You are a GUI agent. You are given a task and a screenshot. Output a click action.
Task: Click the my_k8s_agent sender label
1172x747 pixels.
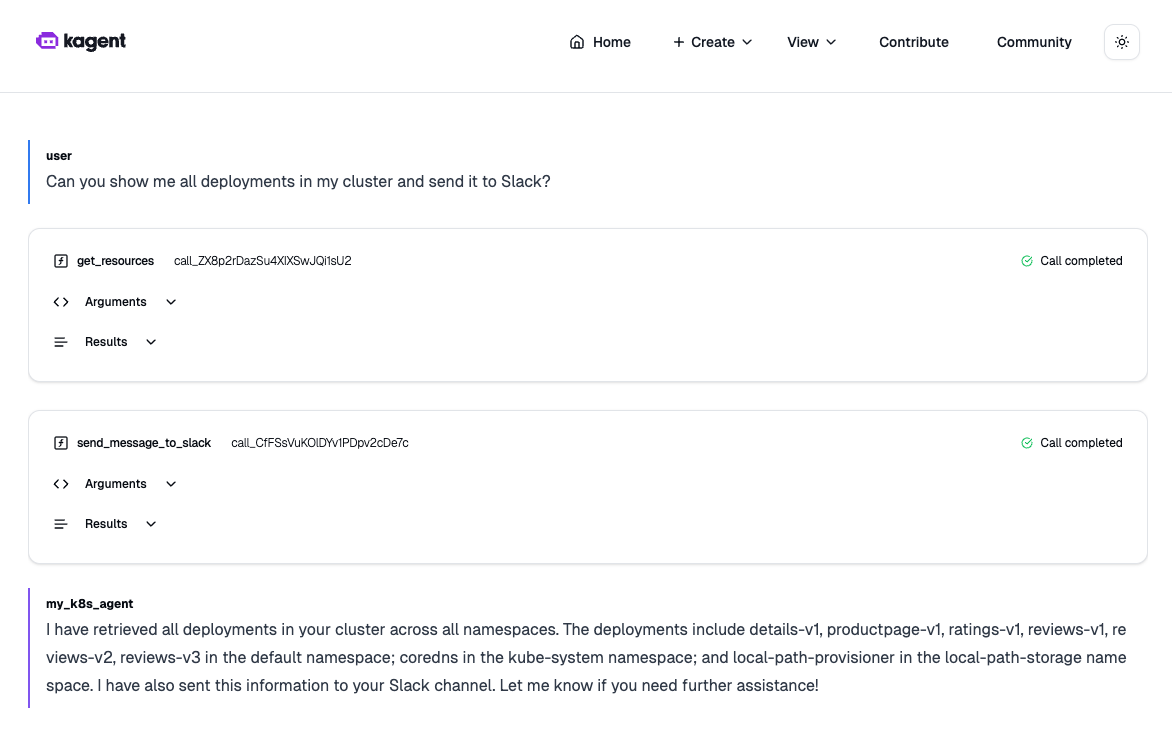pos(90,604)
